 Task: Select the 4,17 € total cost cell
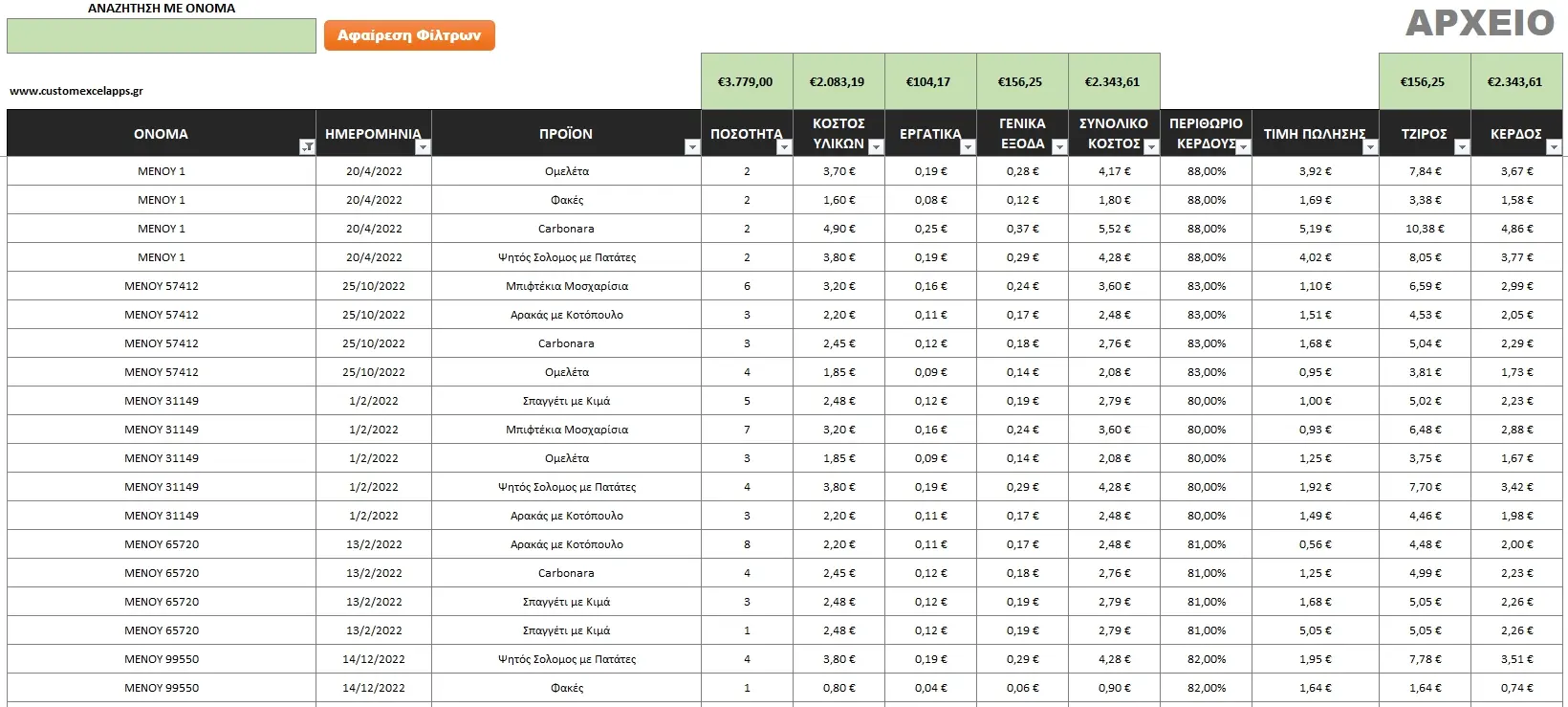1114,171
